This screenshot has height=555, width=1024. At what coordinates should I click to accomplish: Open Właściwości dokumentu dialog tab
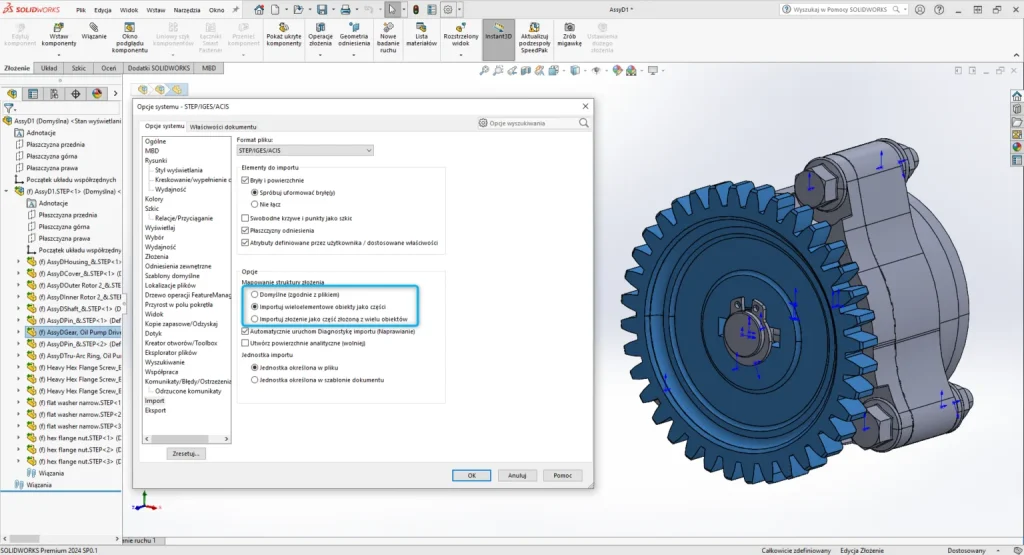click(223, 127)
